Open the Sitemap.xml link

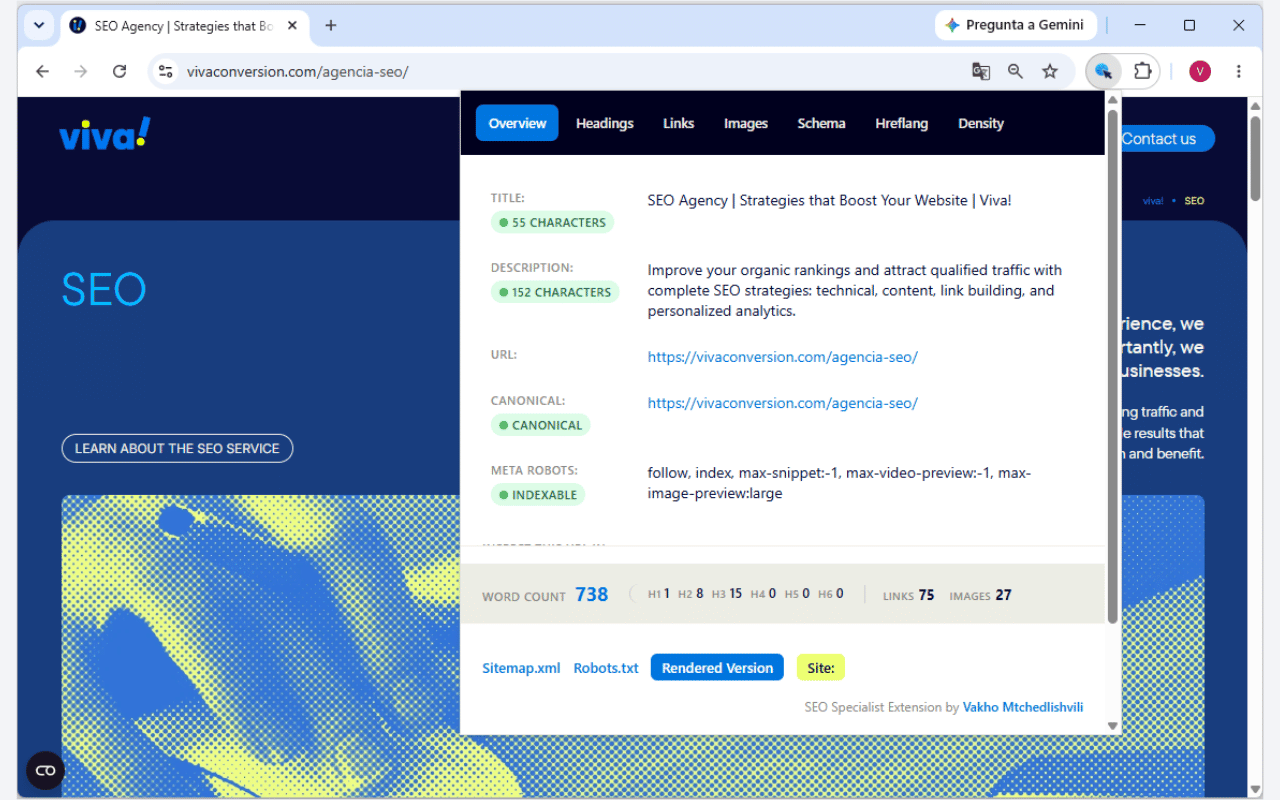click(x=521, y=668)
